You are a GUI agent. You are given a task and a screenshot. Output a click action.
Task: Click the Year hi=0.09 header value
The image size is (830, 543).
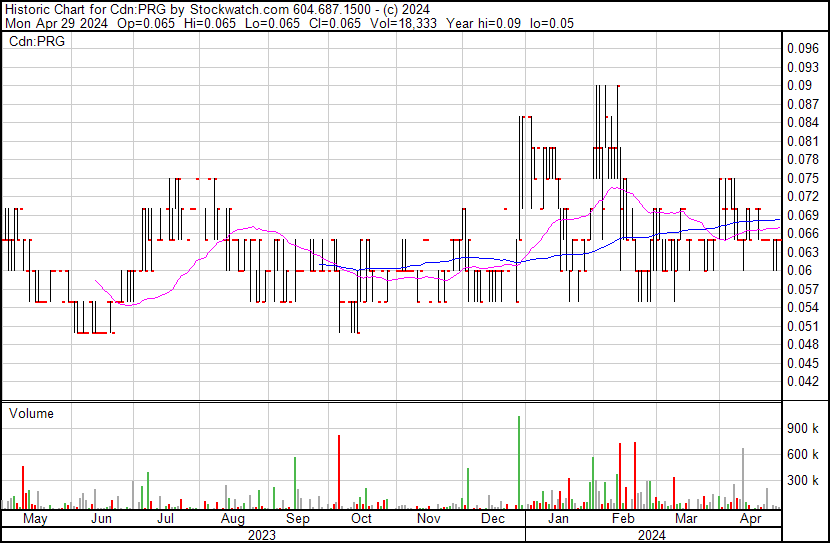point(484,23)
